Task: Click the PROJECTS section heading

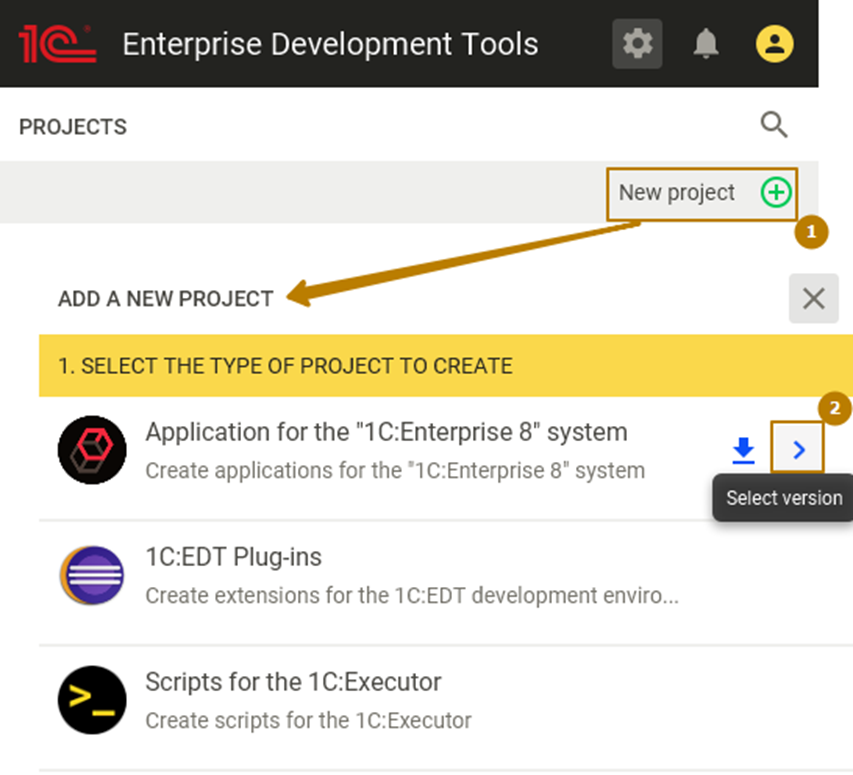Action: tap(73, 127)
